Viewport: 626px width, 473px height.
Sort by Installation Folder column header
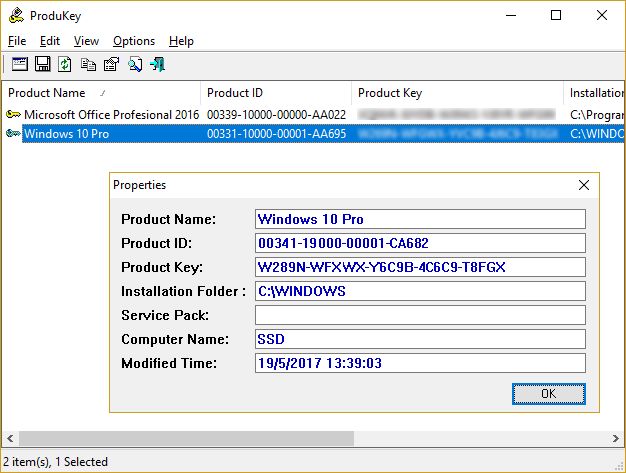click(594, 93)
